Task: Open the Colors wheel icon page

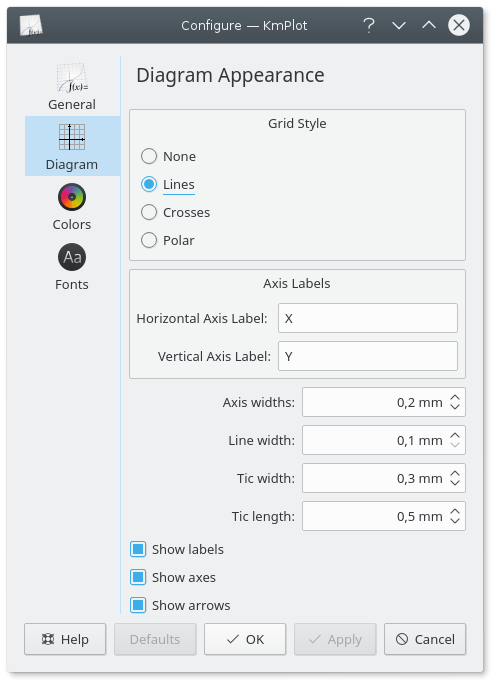Action: [72, 197]
